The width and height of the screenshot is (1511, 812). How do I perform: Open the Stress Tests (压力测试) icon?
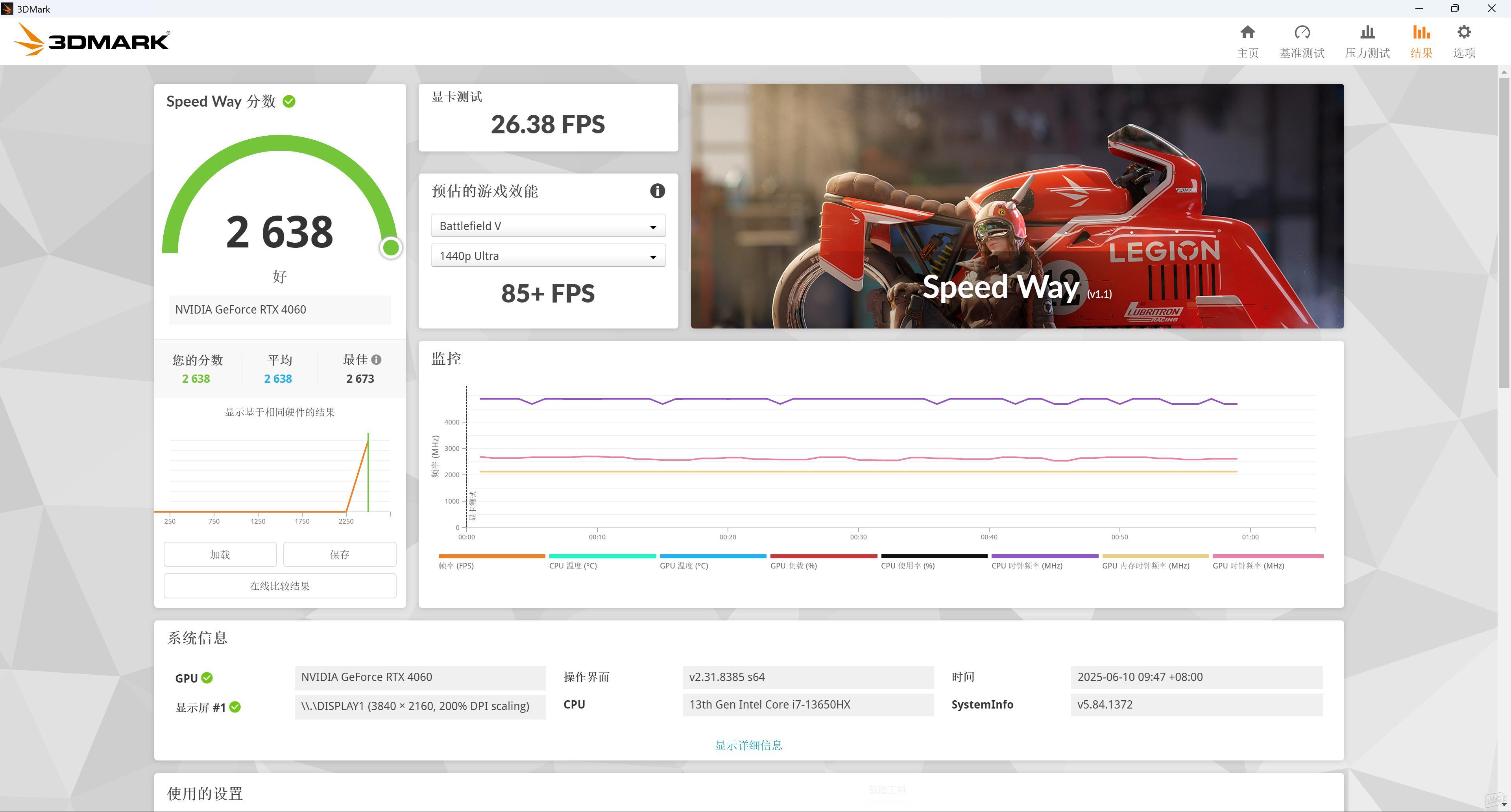1367,32
